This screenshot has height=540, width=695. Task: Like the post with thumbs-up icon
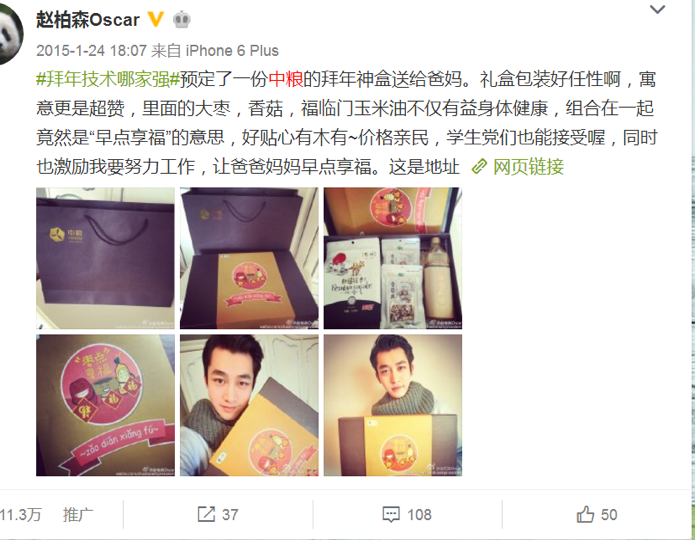pyautogui.click(x=585, y=514)
